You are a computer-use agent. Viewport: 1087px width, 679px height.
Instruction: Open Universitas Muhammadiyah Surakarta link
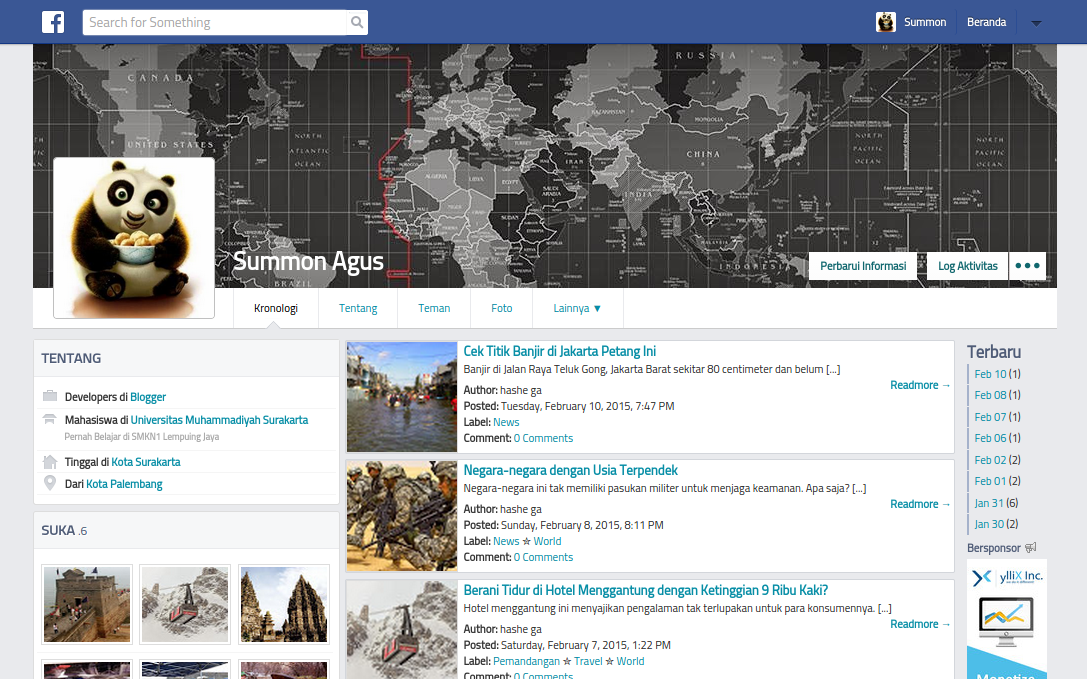pyautogui.click(x=219, y=420)
